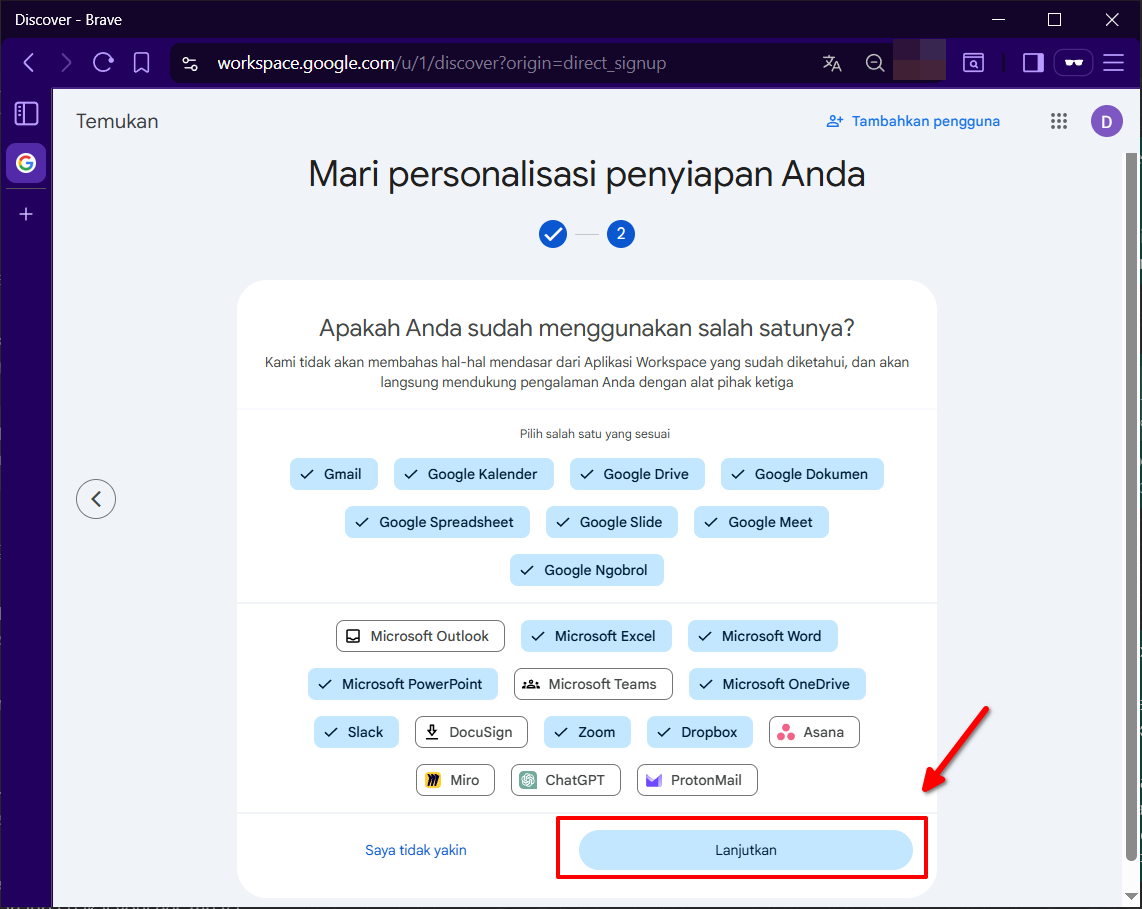Deselect the Microsoft PowerPoint chip
Screen dimensions: 1142x909
(403, 684)
